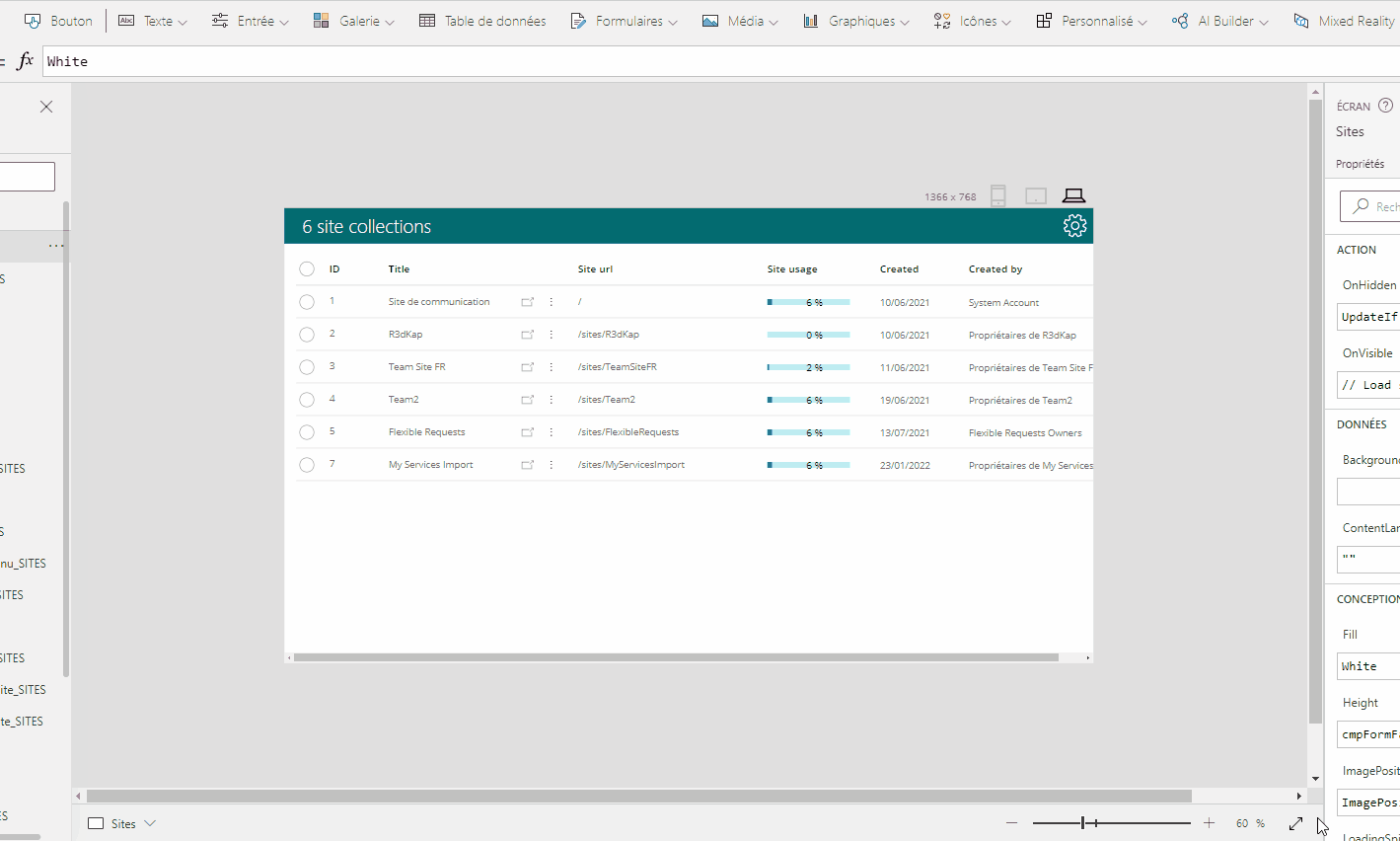Image resolution: width=1400 pixels, height=841 pixels.
Task: Open the more options dots for R3dKap
Action: pyautogui.click(x=552, y=335)
